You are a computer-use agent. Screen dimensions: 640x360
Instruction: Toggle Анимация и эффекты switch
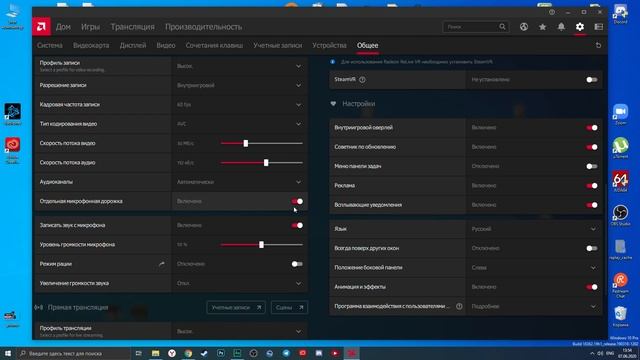(x=592, y=287)
